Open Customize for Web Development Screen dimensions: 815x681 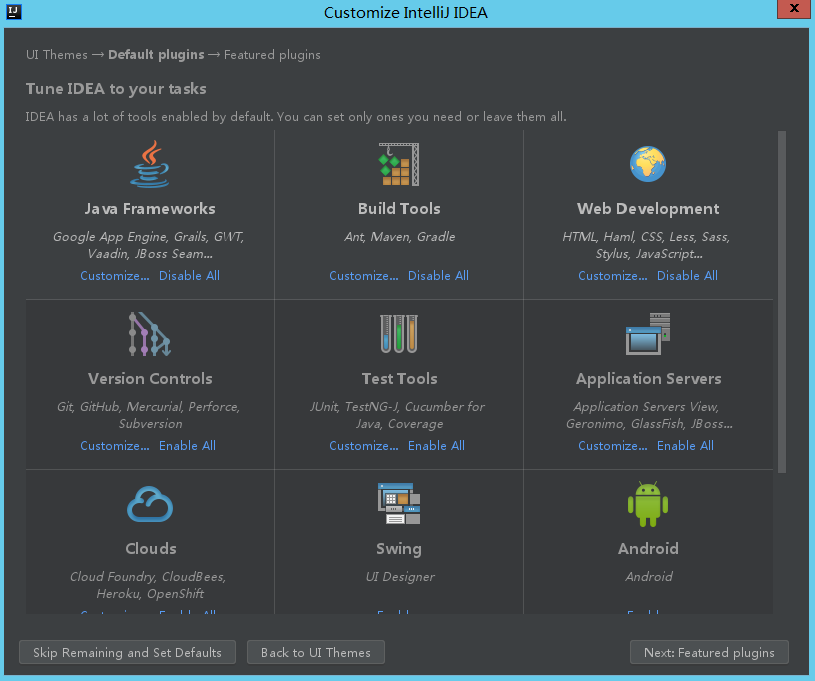(613, 276)
